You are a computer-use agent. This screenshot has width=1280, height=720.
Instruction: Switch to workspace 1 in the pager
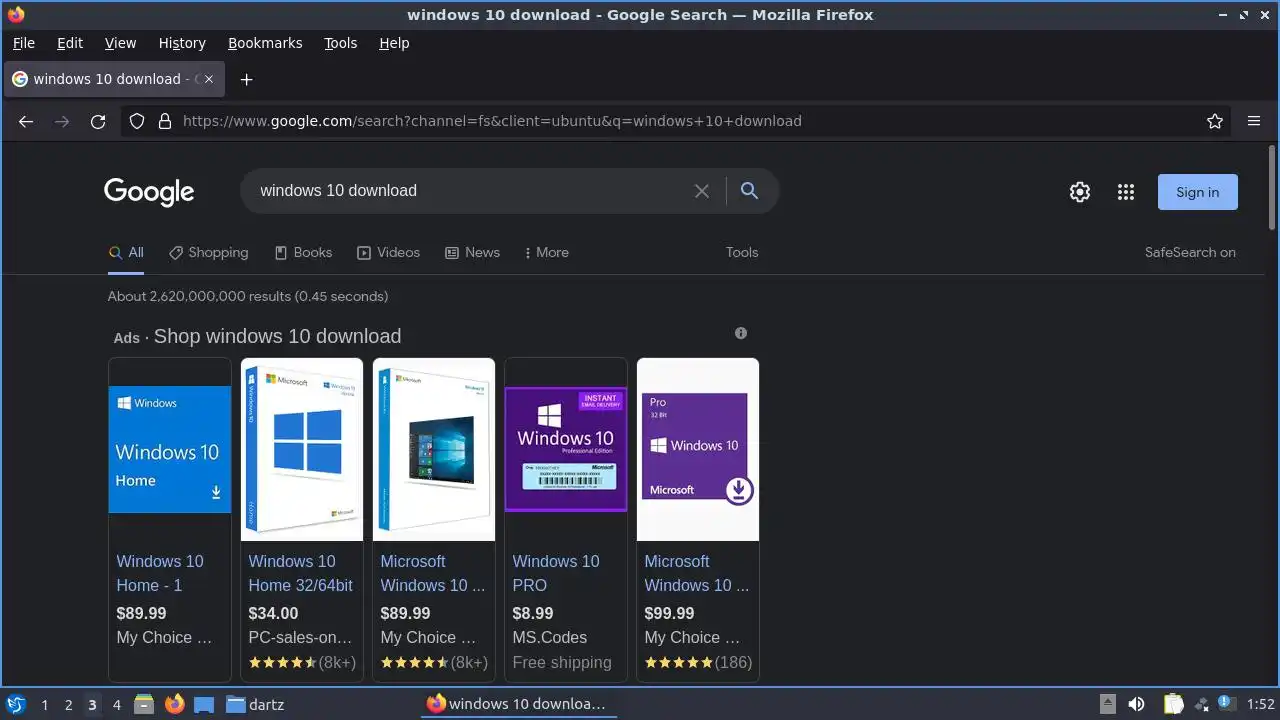[44, 705]
